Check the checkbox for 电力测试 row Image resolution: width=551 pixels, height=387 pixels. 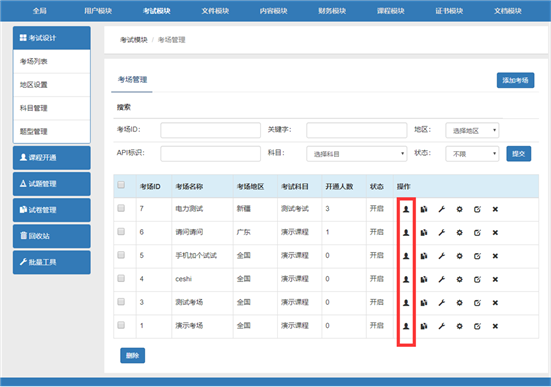[121, 208]
